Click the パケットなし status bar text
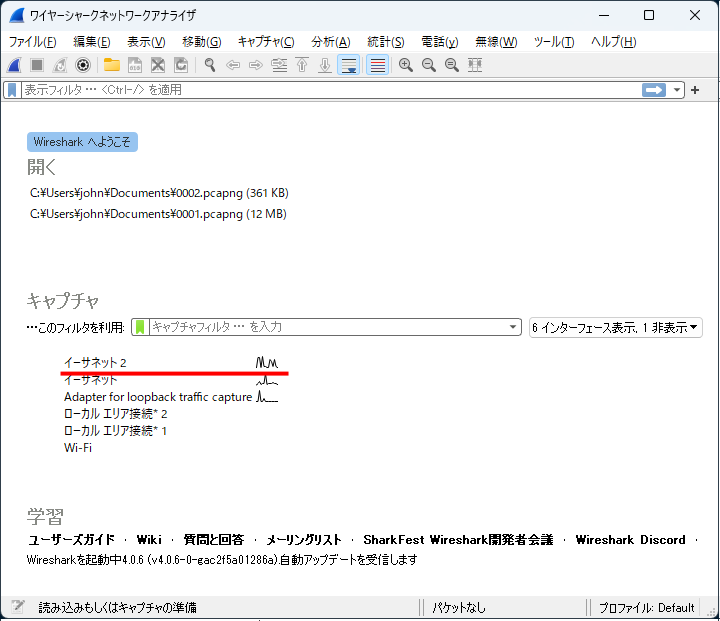 coord(459,608)
